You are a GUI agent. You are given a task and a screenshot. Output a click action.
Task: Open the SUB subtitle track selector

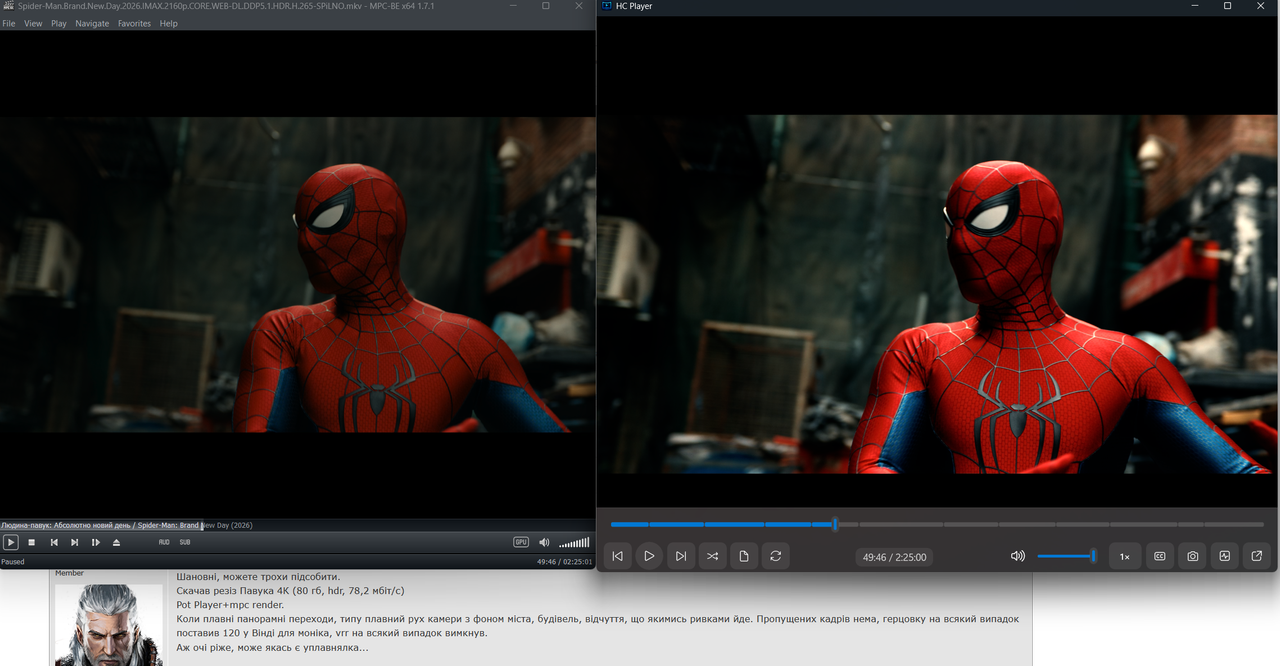pos(185,542)
